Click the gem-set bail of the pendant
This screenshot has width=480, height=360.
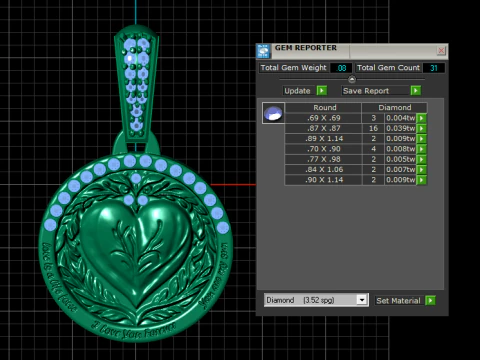point(136,83)
